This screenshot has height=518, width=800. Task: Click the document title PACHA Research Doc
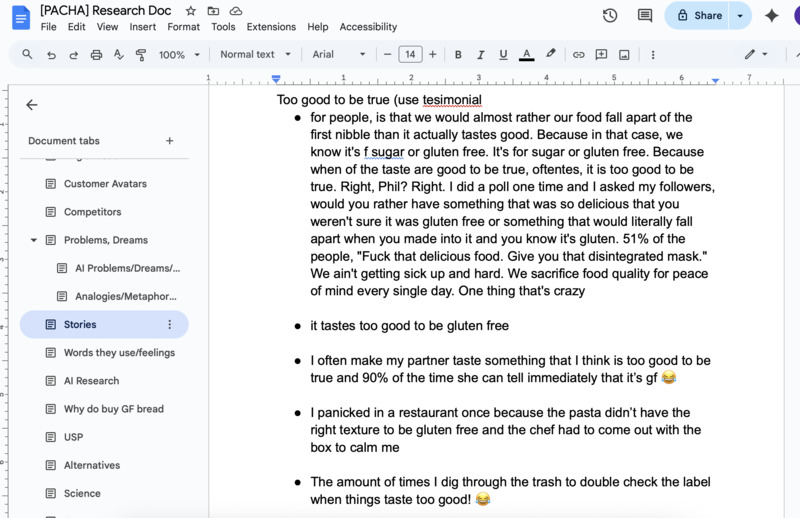(x=106, y=10)
